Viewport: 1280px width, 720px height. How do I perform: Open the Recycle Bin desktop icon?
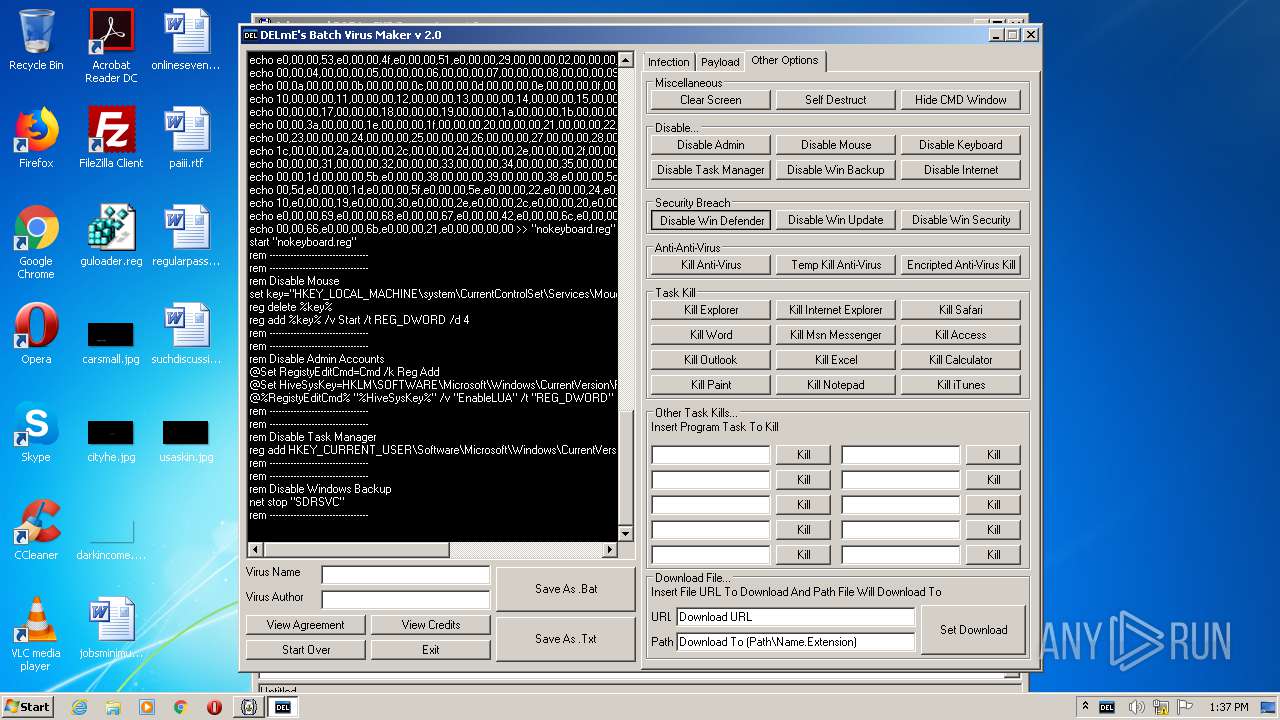pos(36,41)
